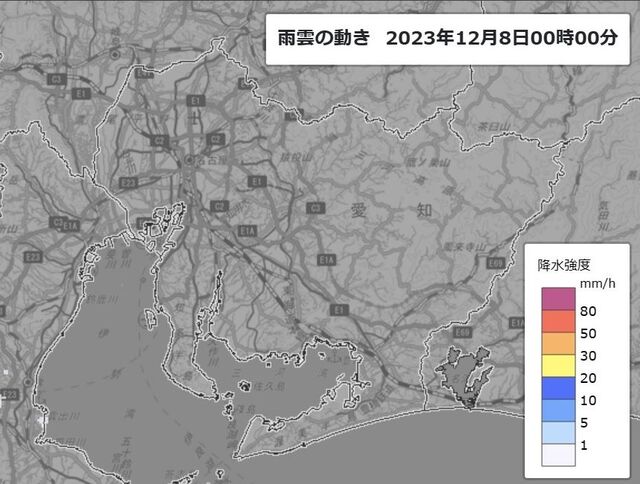Click the legend value 30
Viewport: 640px width, 484px height.
(588, 356)
